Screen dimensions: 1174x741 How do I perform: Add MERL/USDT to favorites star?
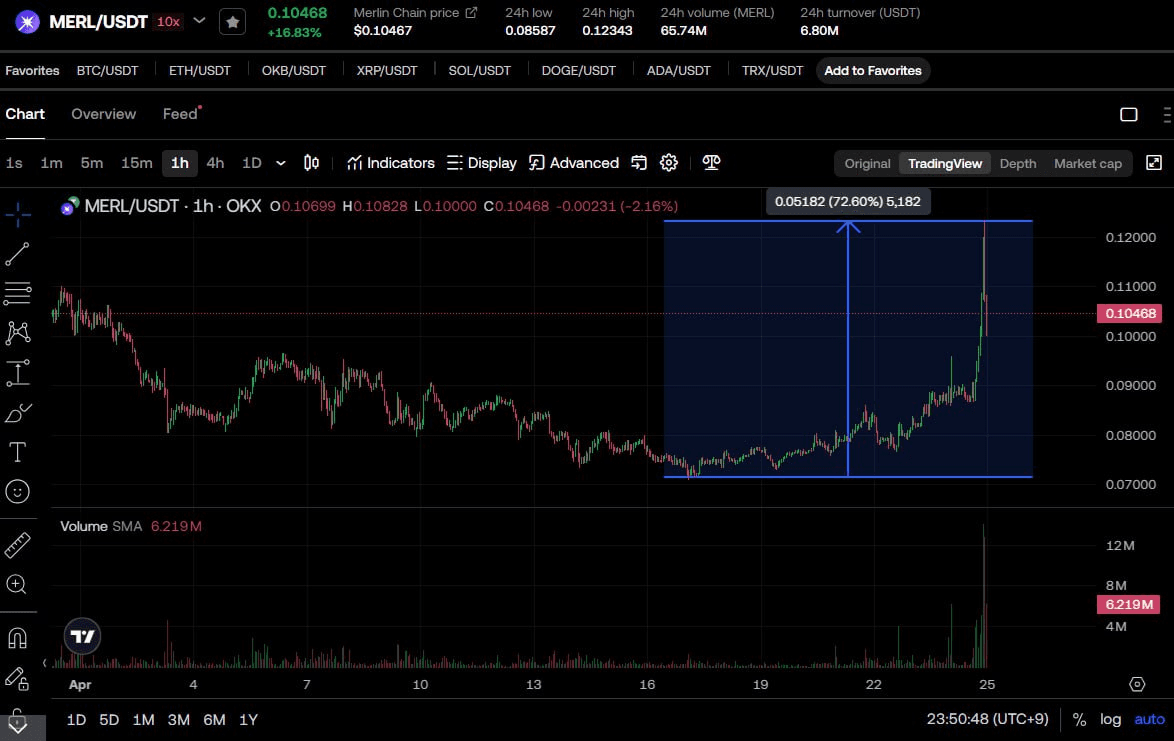click(233, 22)
